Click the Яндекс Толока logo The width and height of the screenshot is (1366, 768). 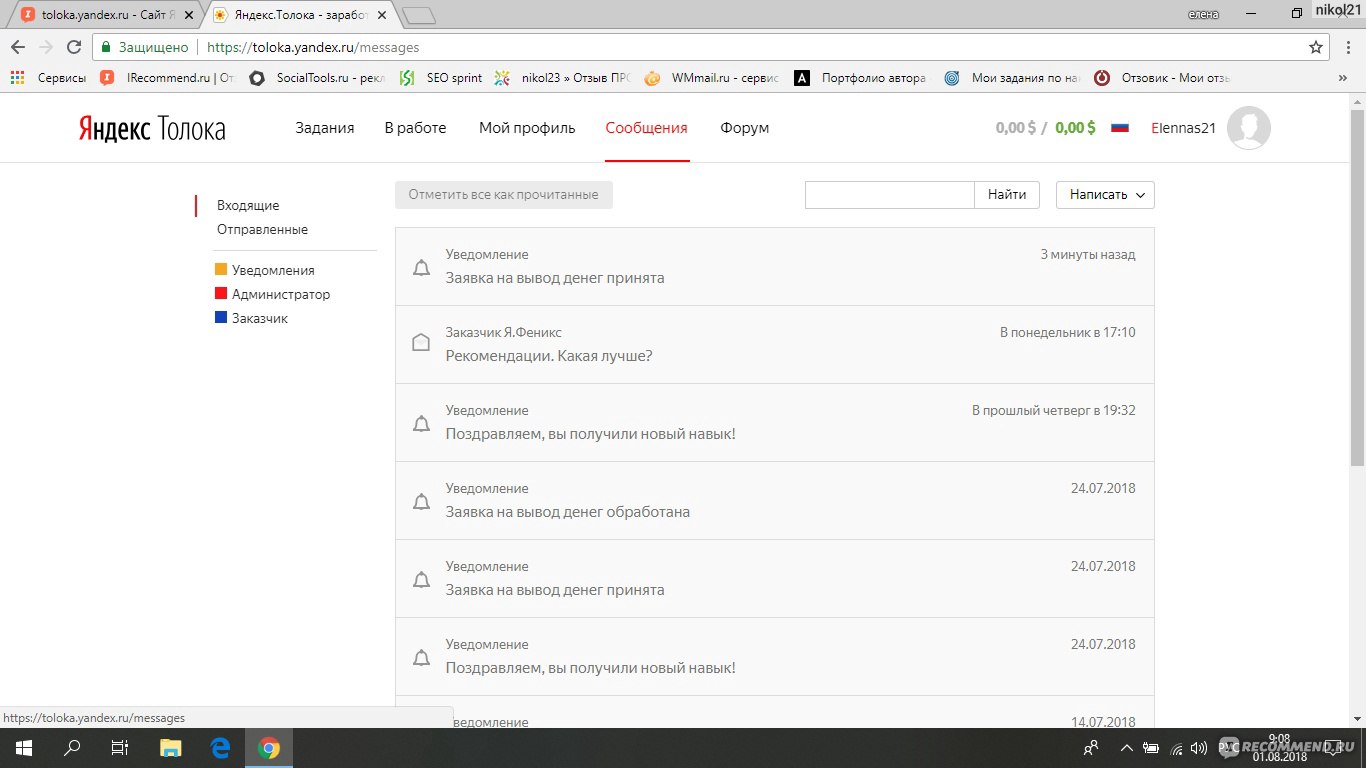(x=152, y=129)
